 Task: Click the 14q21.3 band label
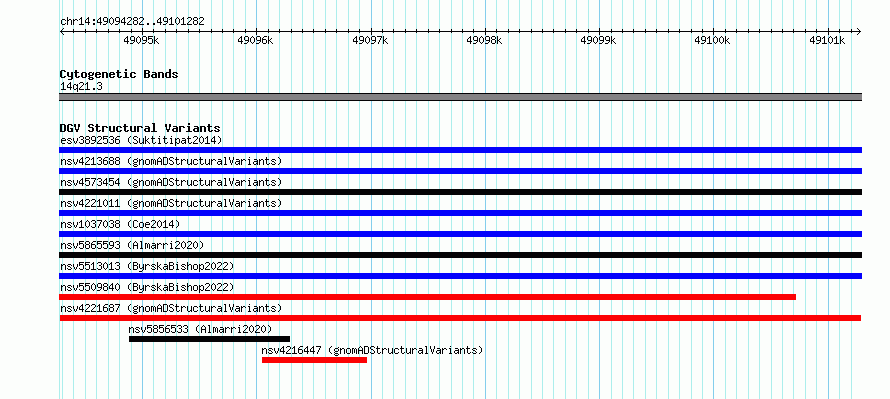point(81,87)
